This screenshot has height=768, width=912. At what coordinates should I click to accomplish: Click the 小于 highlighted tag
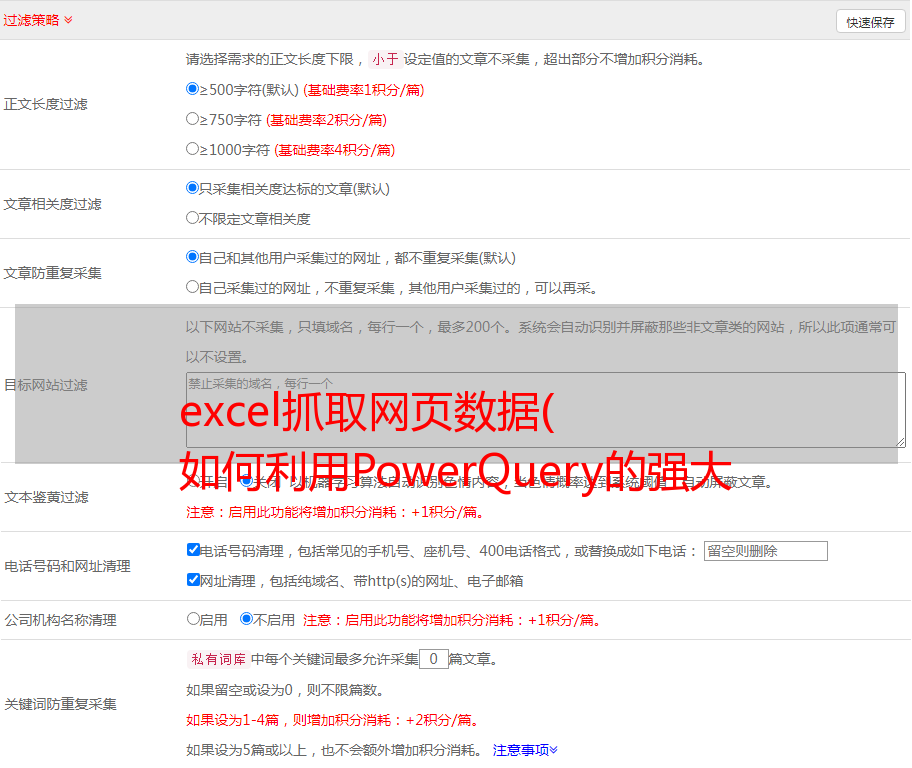click(385, 59)
